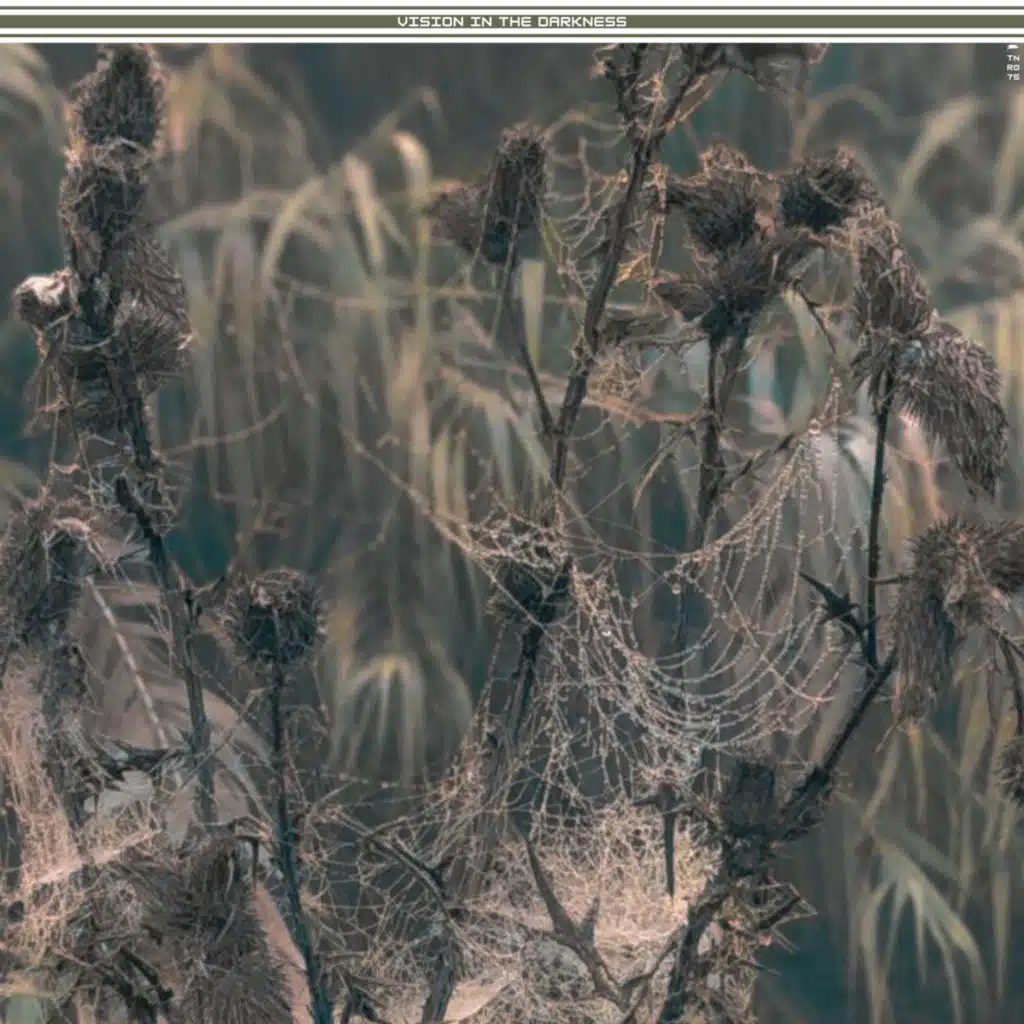Click the round thistle head at lower left-center
This screenshot has height=1024, width=1024.
click(274, 617)
